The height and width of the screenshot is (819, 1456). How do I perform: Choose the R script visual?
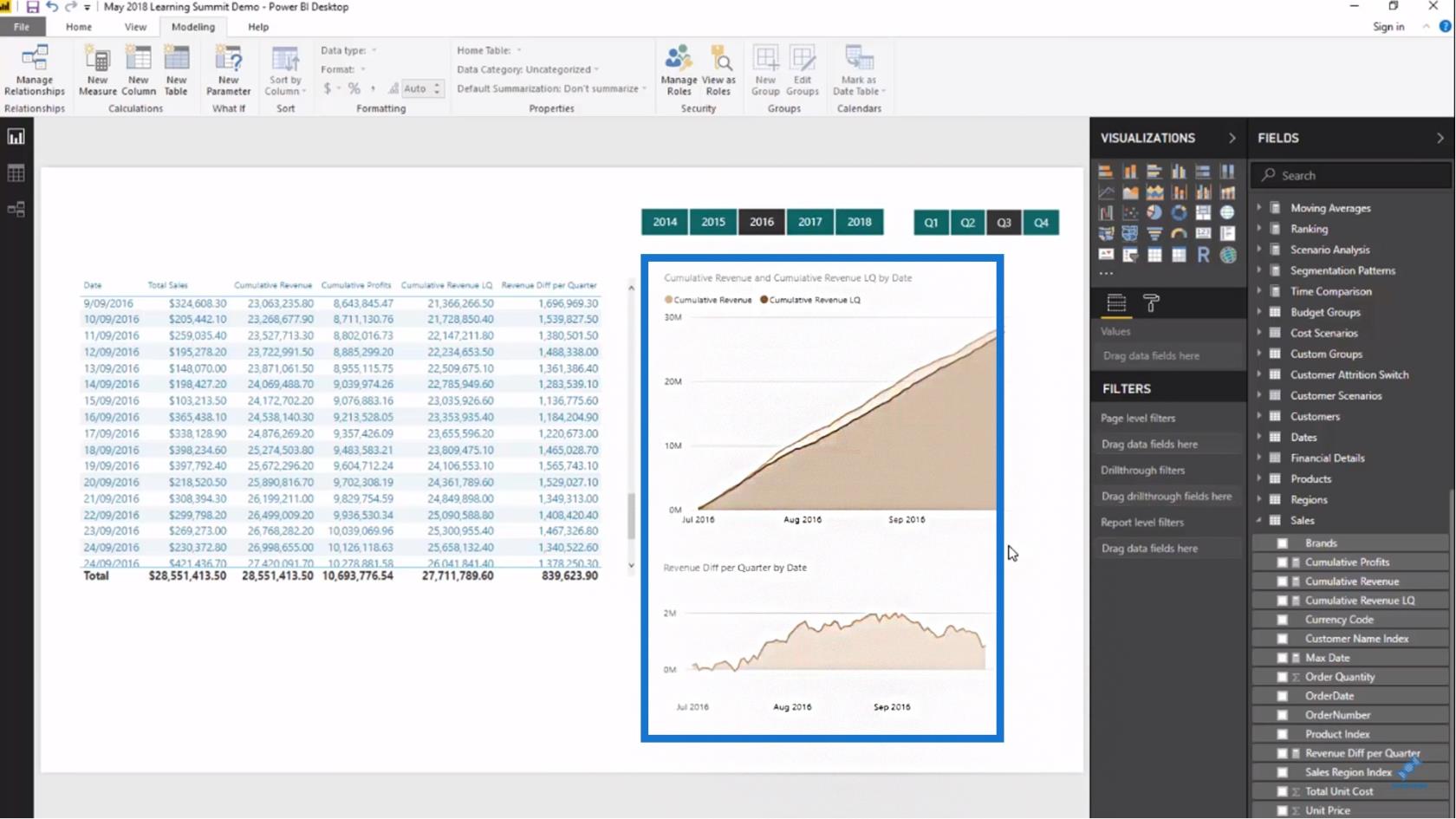pos(1203,255)
